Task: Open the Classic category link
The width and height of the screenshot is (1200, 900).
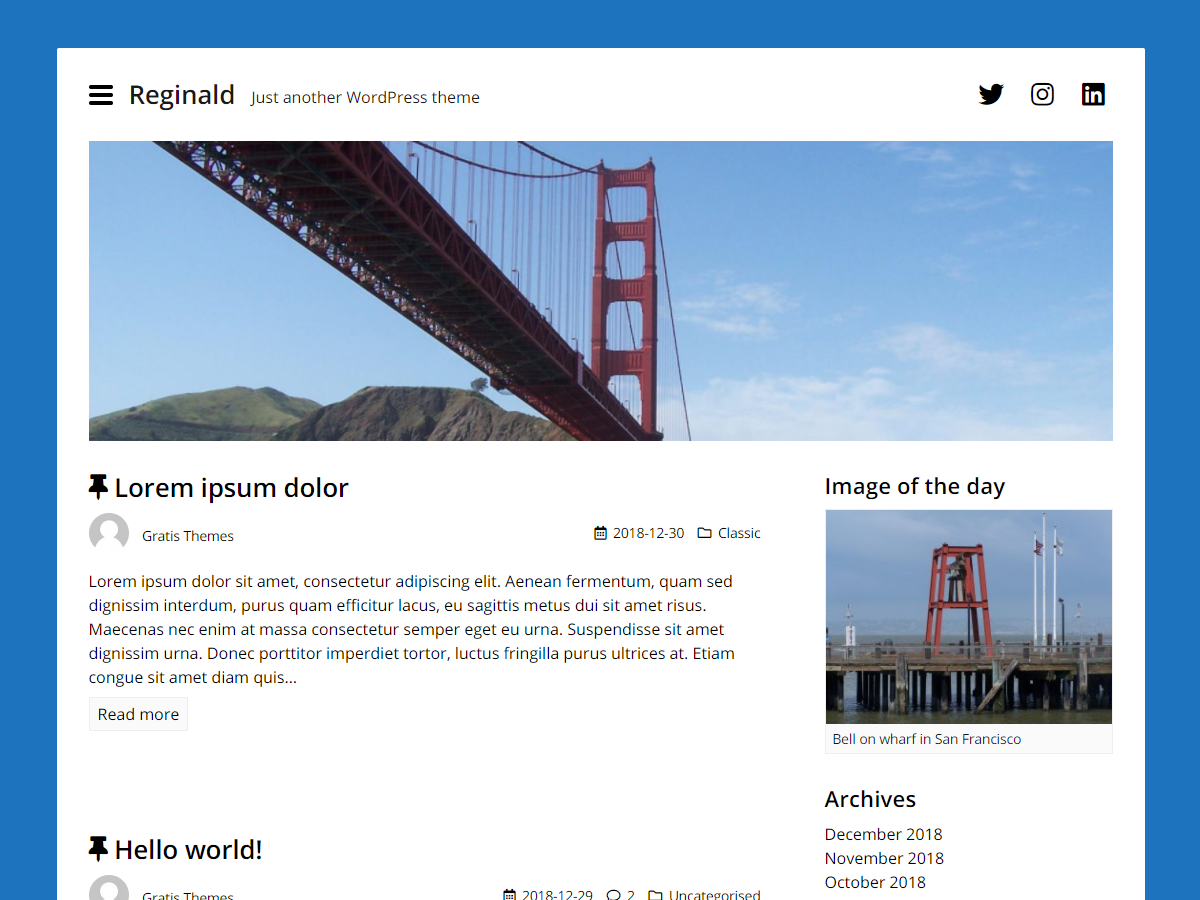Action: [739, 533]
